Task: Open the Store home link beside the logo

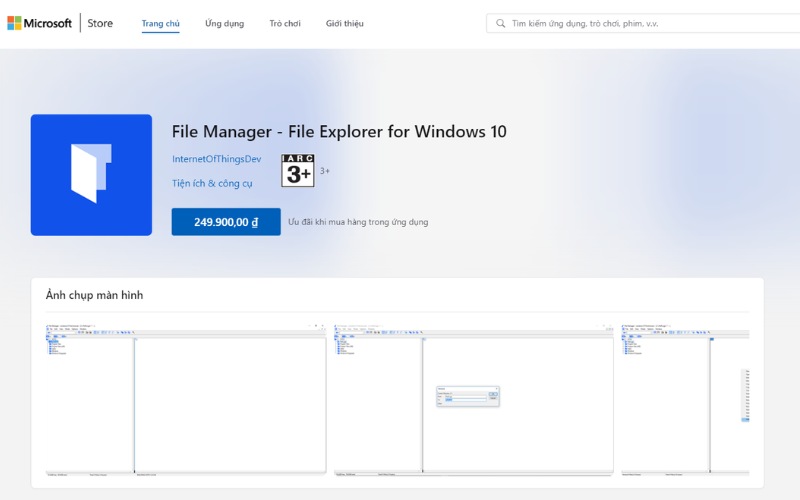Action: (x=99, y=23)
